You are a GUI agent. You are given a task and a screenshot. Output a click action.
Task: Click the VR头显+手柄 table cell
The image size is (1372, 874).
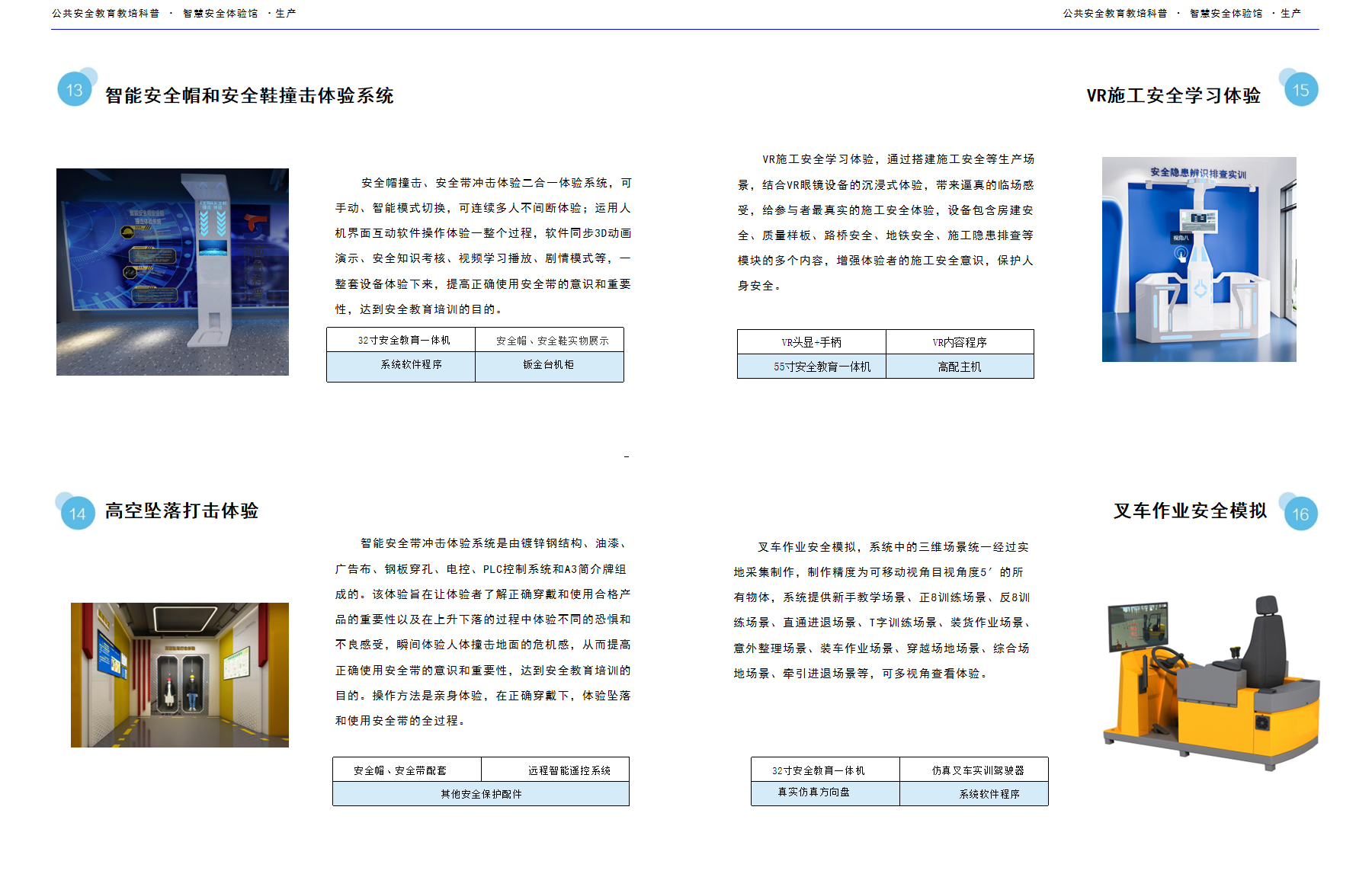[811, 342]
